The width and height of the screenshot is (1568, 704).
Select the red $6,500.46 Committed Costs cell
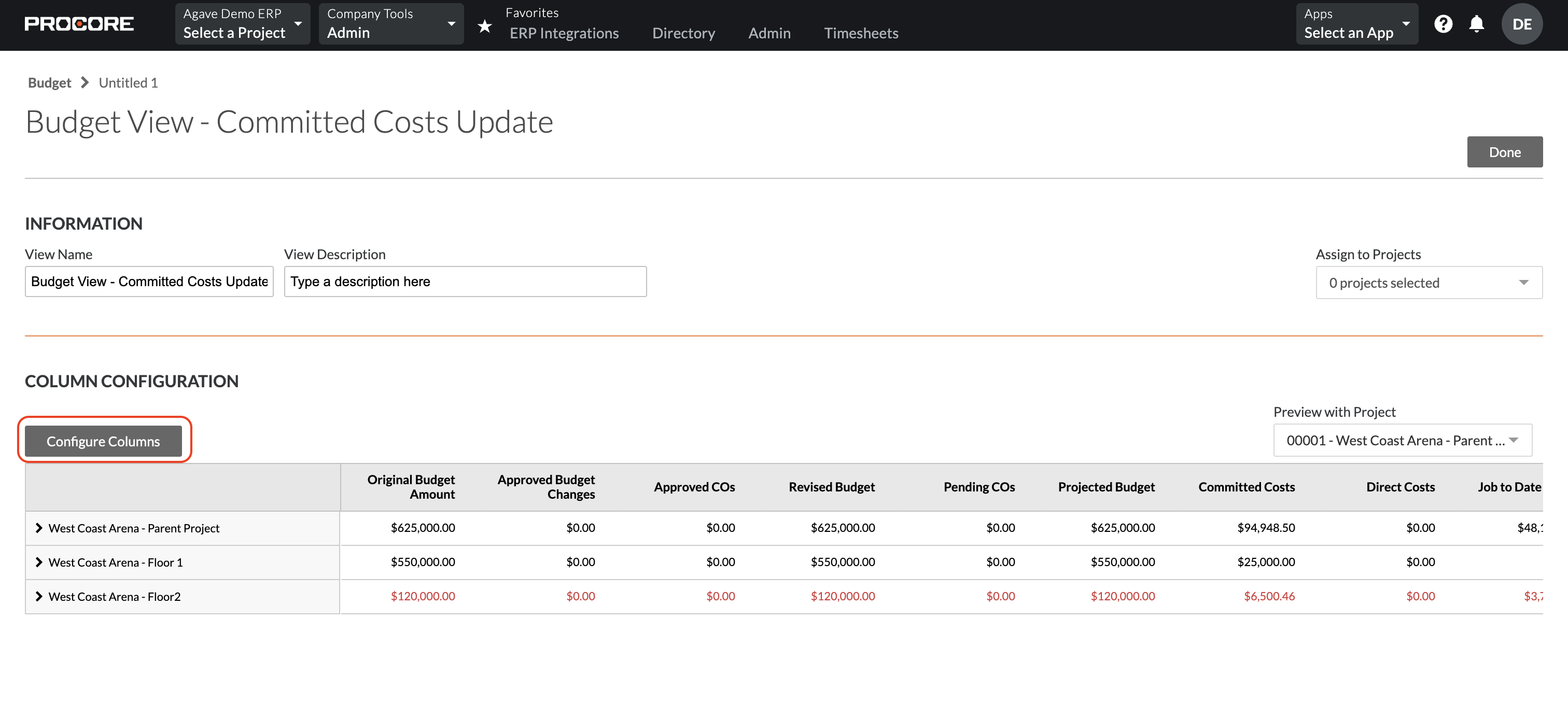tap(1269, 596)
